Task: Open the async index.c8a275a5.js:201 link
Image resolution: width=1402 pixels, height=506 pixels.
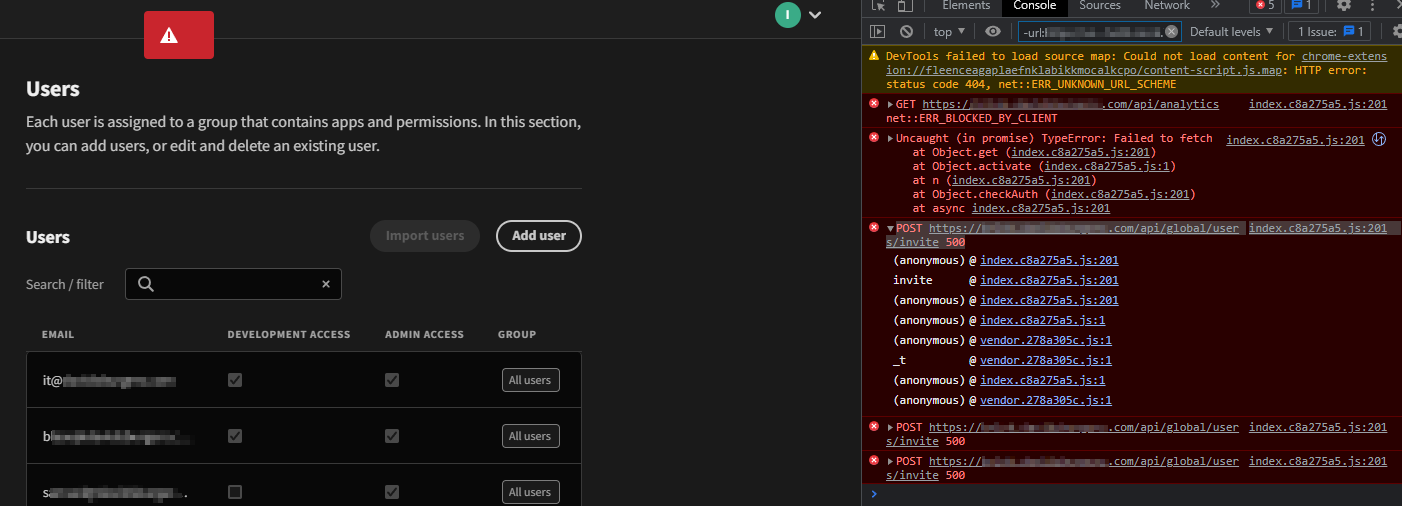Action: [x=1041, y=208]
